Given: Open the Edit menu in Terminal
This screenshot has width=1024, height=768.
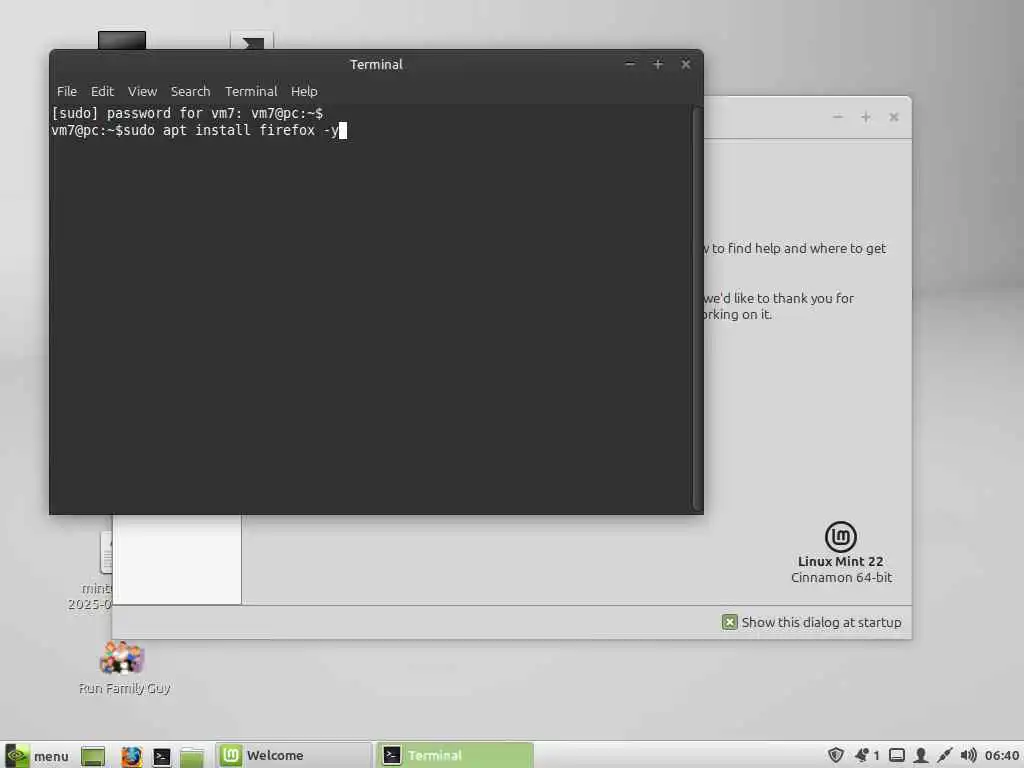Looking at the screenshot, I should tap(103, 91).
